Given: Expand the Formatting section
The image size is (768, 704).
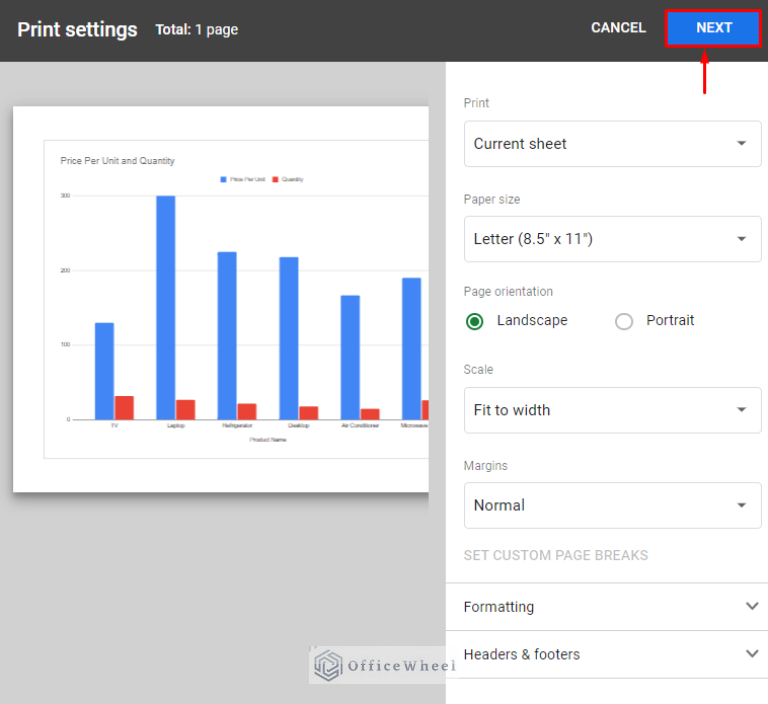Looking at the screenshot, I should pyautogui.click(x=607, y=607).
